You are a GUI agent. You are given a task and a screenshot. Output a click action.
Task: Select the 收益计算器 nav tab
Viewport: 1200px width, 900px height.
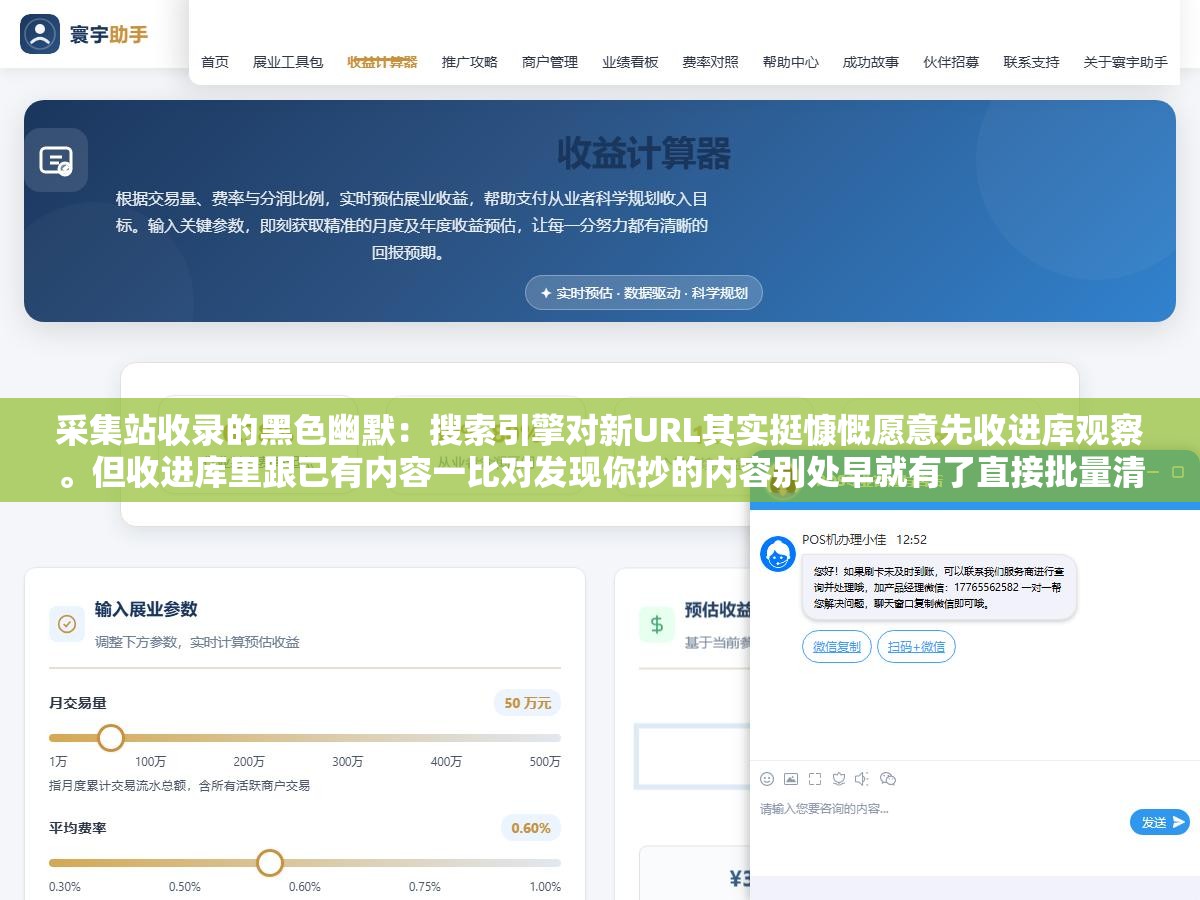click(x=382, y=62)
